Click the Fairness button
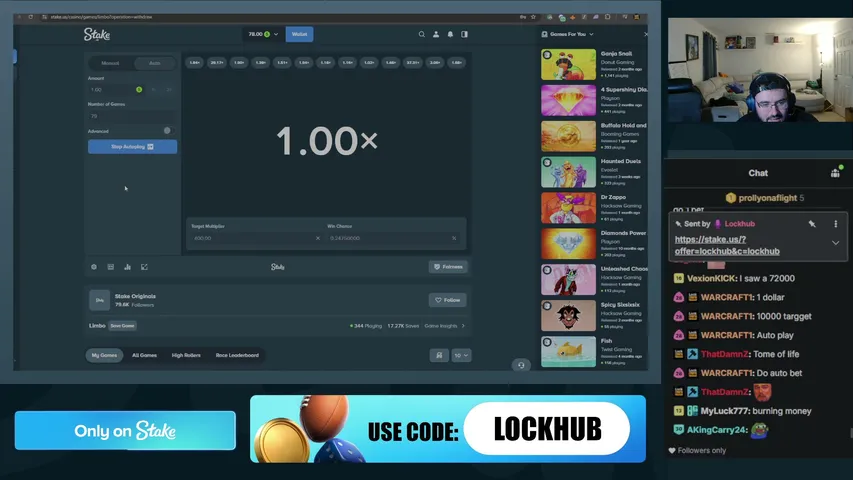 point(448,267)
